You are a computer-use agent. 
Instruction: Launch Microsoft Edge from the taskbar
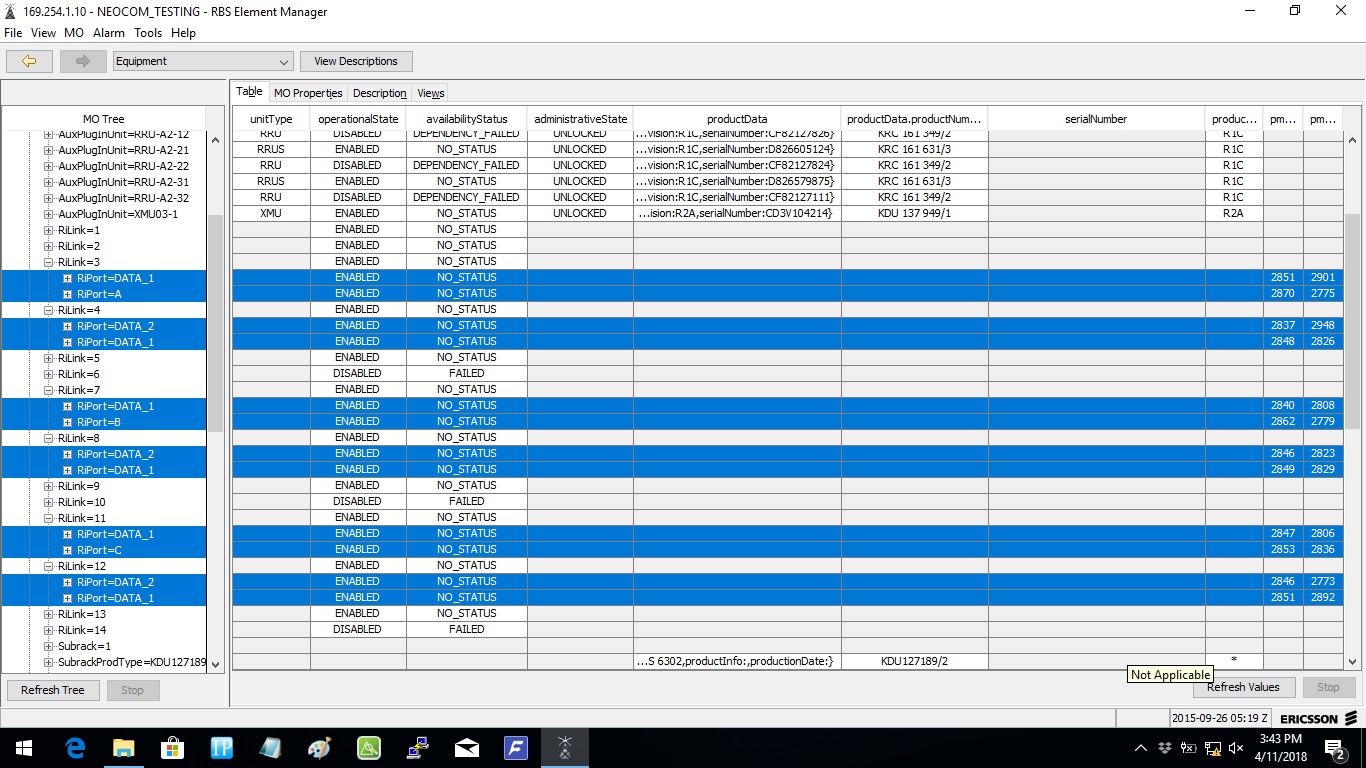75,748
